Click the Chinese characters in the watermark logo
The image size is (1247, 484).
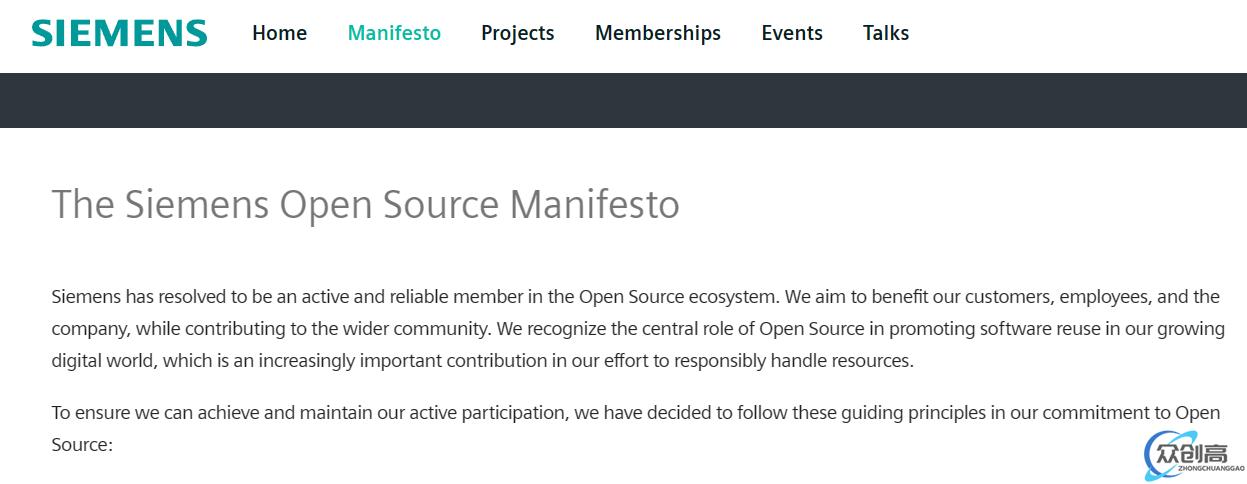pos(1191,452)
